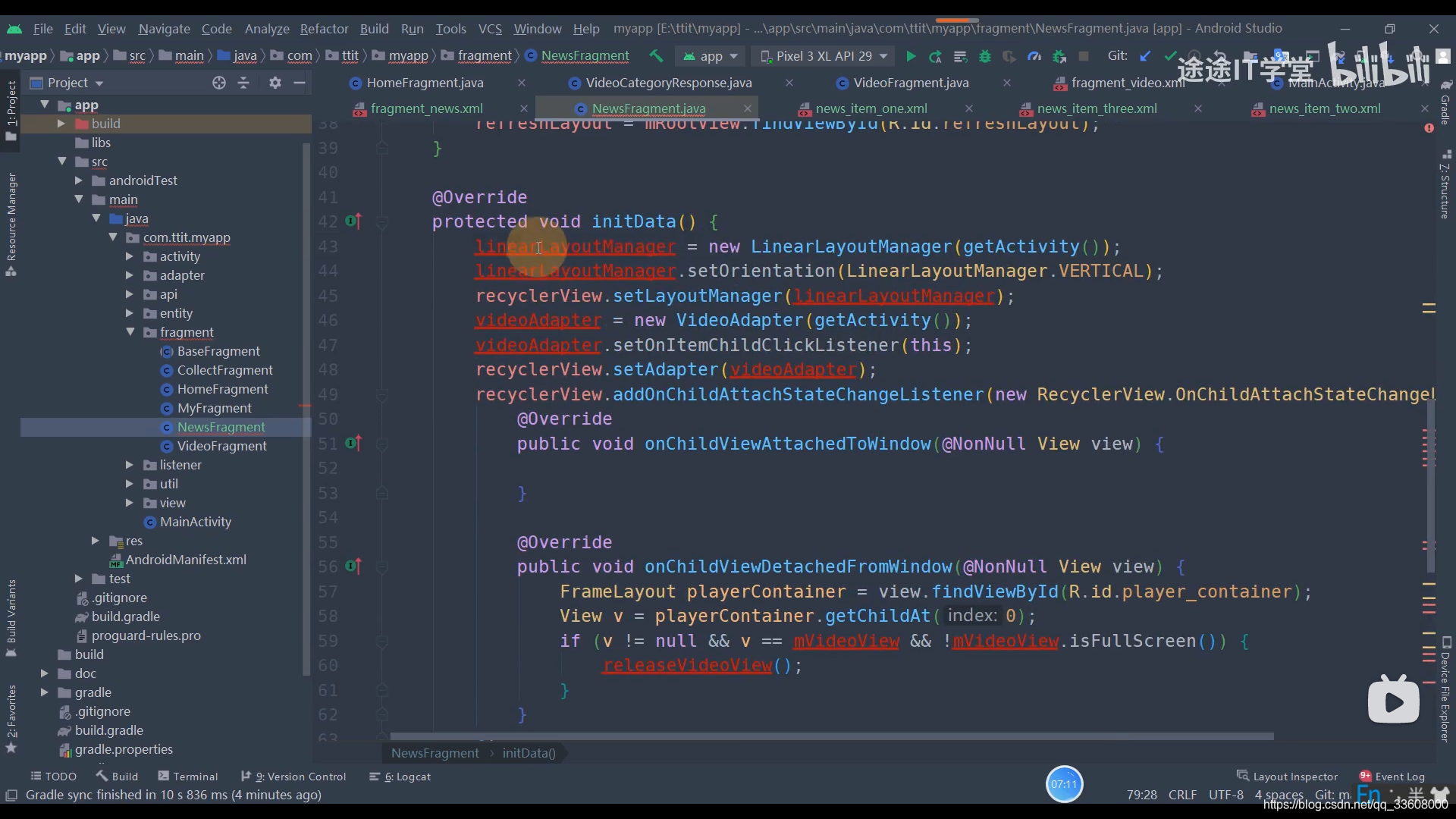
Task: Open the Pixel 3 XL API 29 device dropdown
Action: click(x=824, y=56)
